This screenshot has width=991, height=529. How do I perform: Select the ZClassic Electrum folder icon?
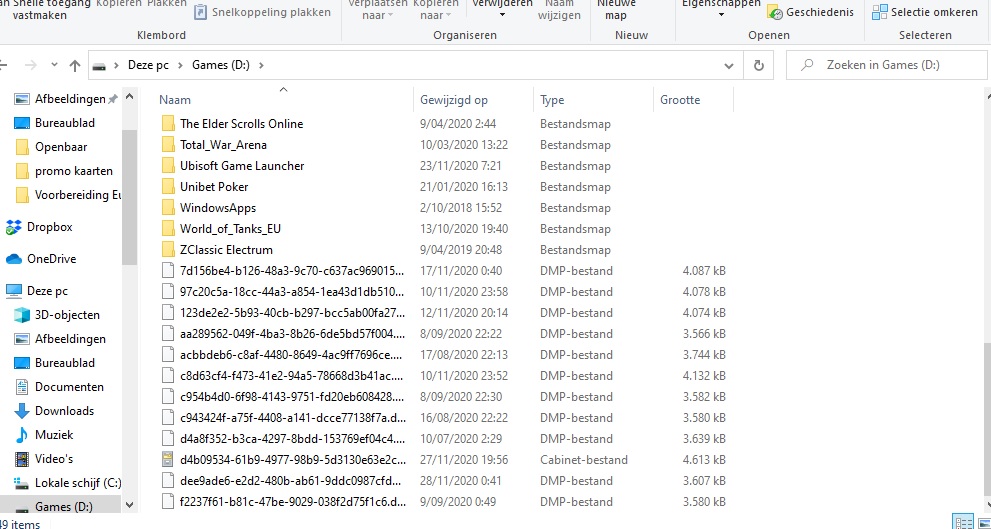pos(168,250)
